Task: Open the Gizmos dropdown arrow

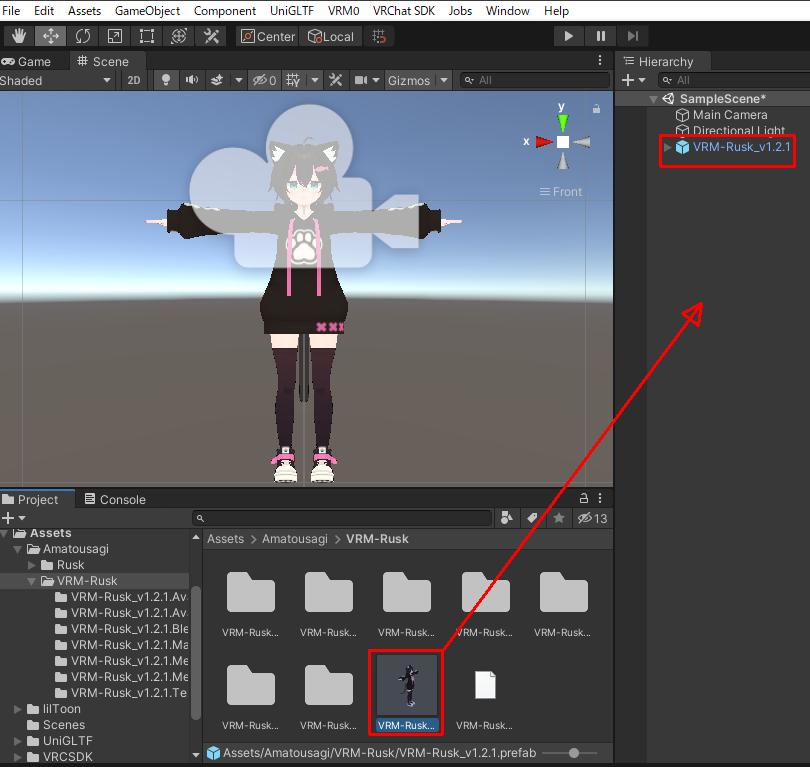Action: coord(444,81)
